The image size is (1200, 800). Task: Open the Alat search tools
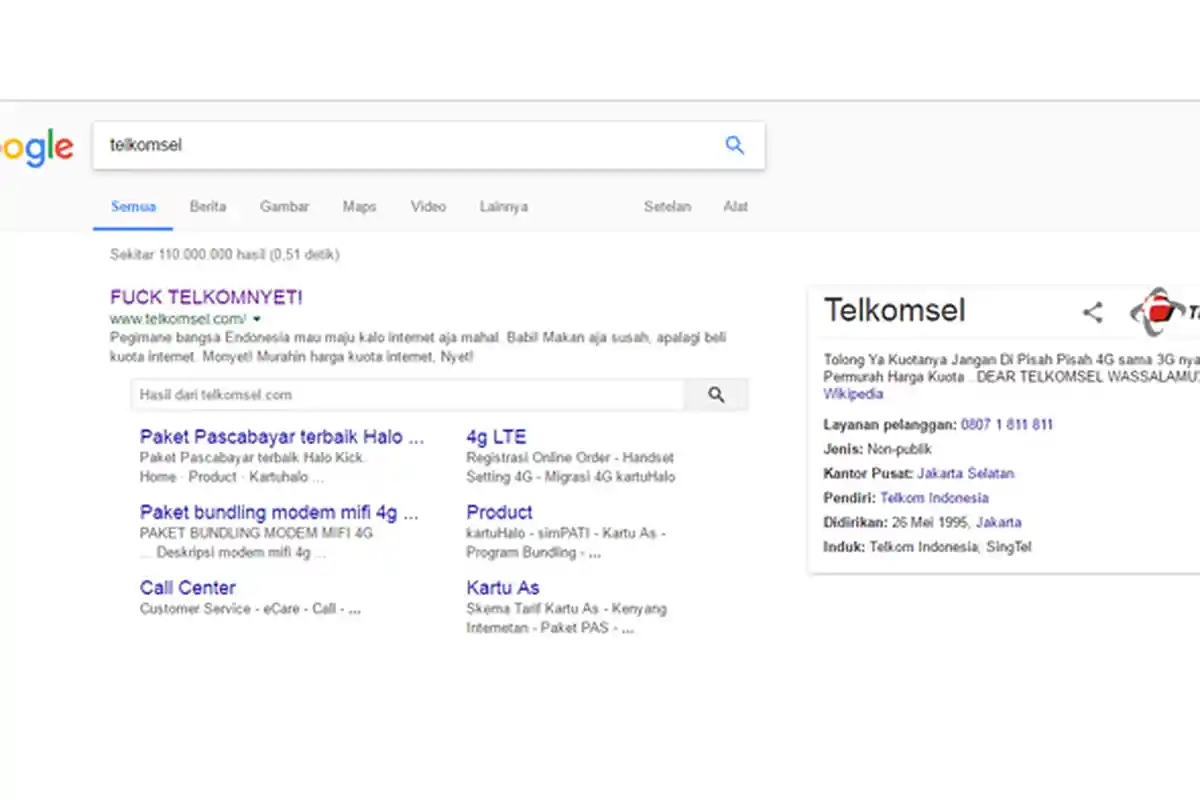735,207
